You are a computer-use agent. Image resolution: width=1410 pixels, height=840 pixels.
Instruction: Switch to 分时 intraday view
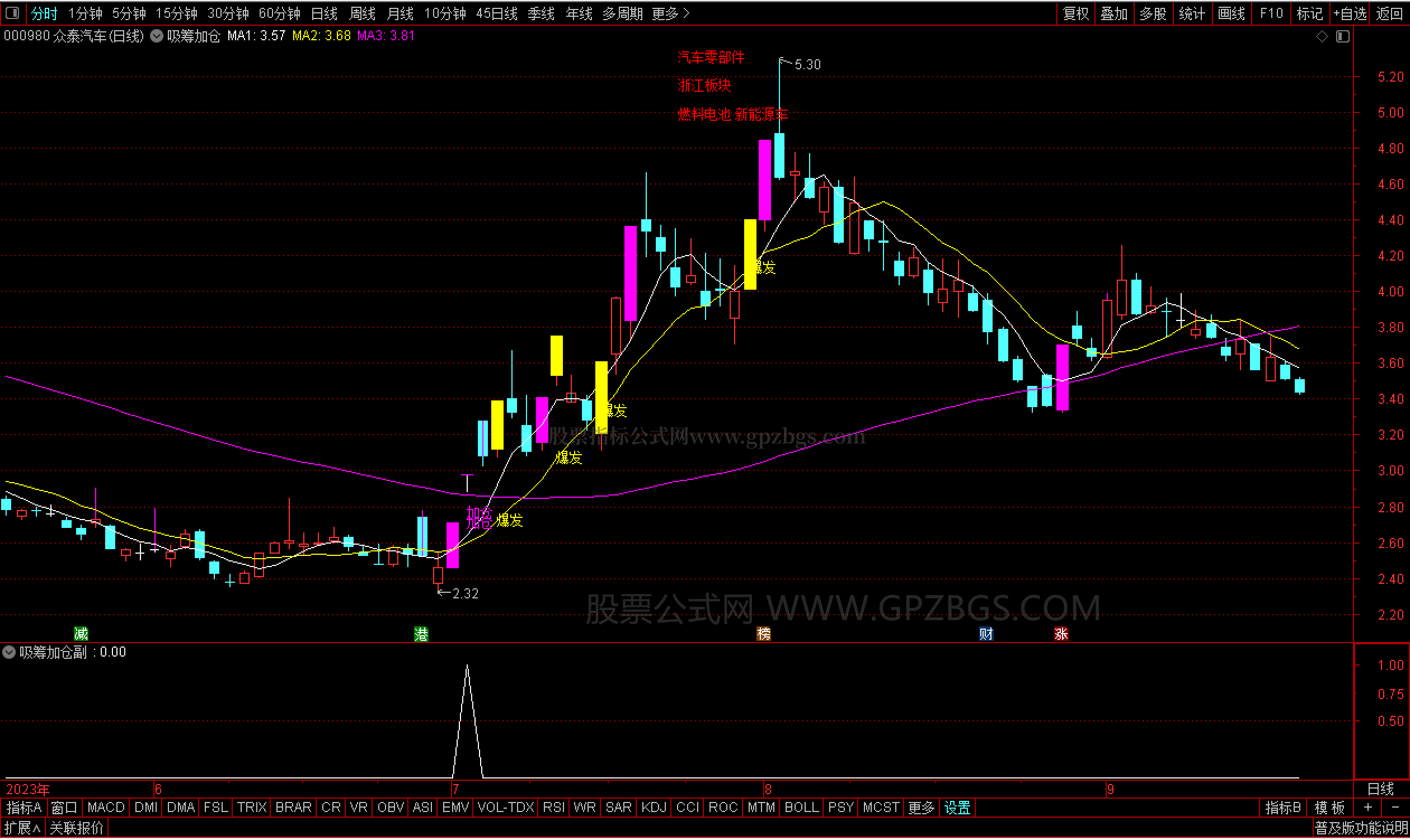pyautogui.click(x=44, y=13)
